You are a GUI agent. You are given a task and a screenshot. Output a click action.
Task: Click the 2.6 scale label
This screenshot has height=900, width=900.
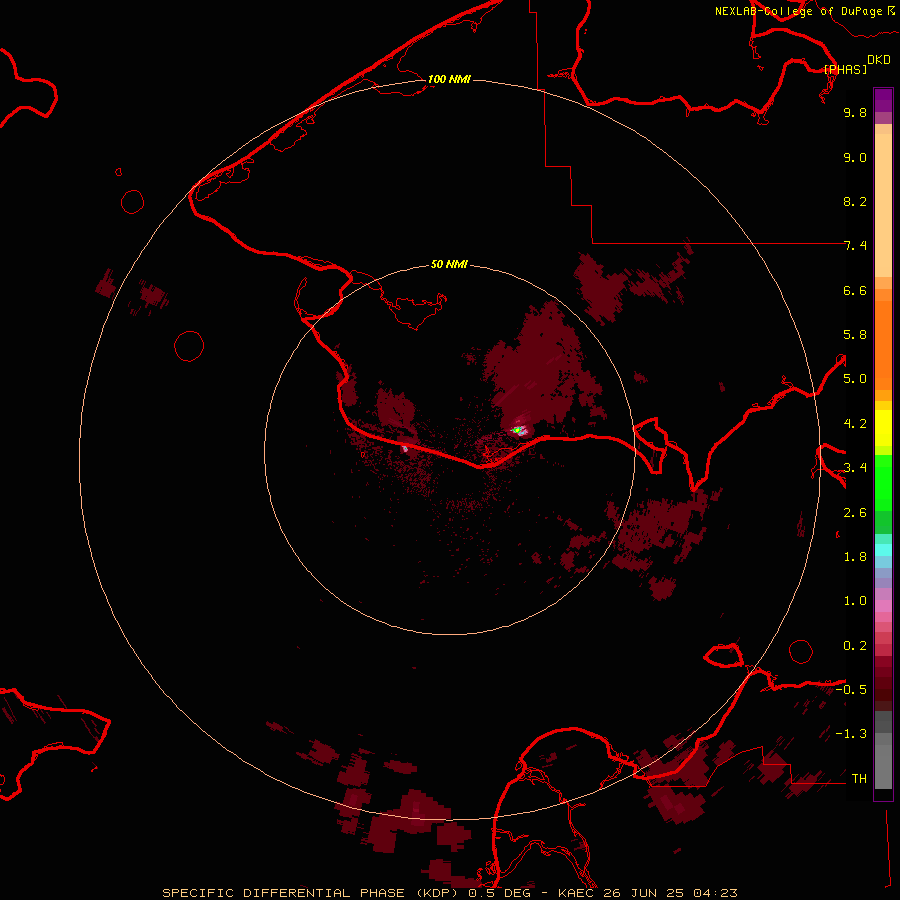[855, 513]
